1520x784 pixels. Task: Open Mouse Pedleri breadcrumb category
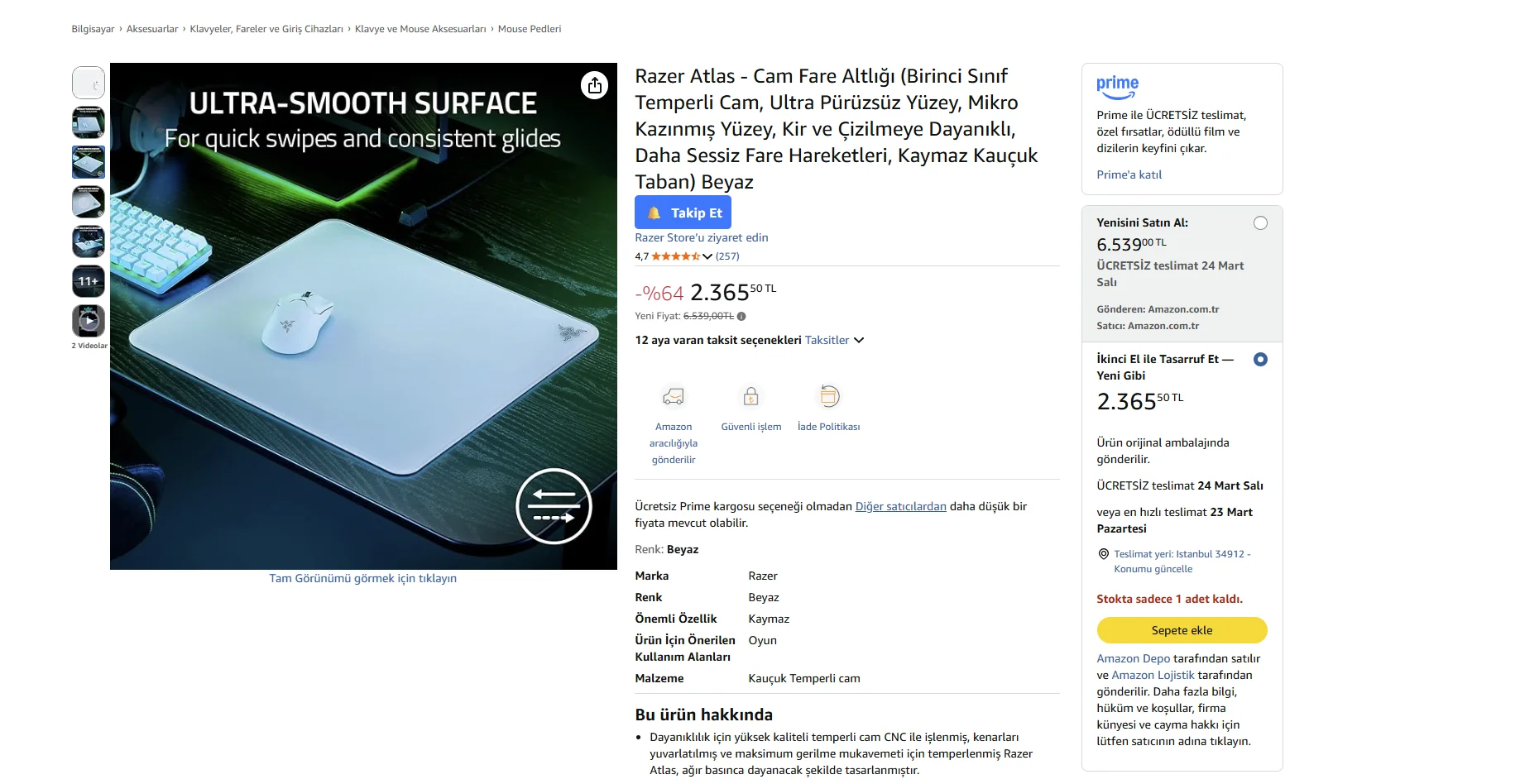[x=530, y=29]
